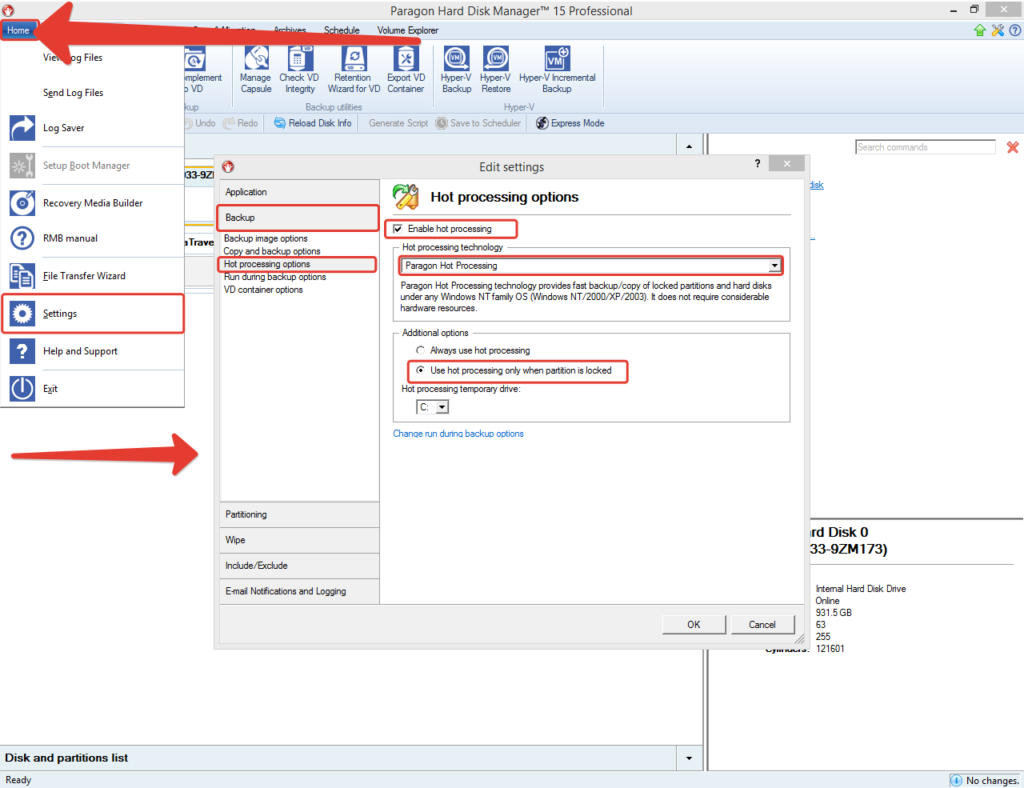The height and width of the screenshot is (788, 1024).
Task: Click Change run during backup options link
Action: pos(458,433)
